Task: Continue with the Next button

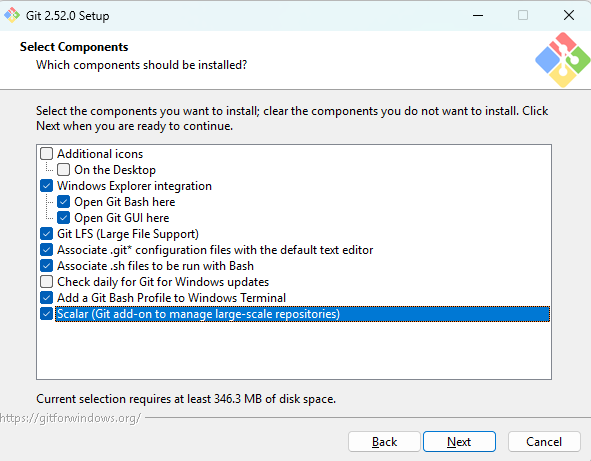Action: pyautogui.click(x=459, y=441)
